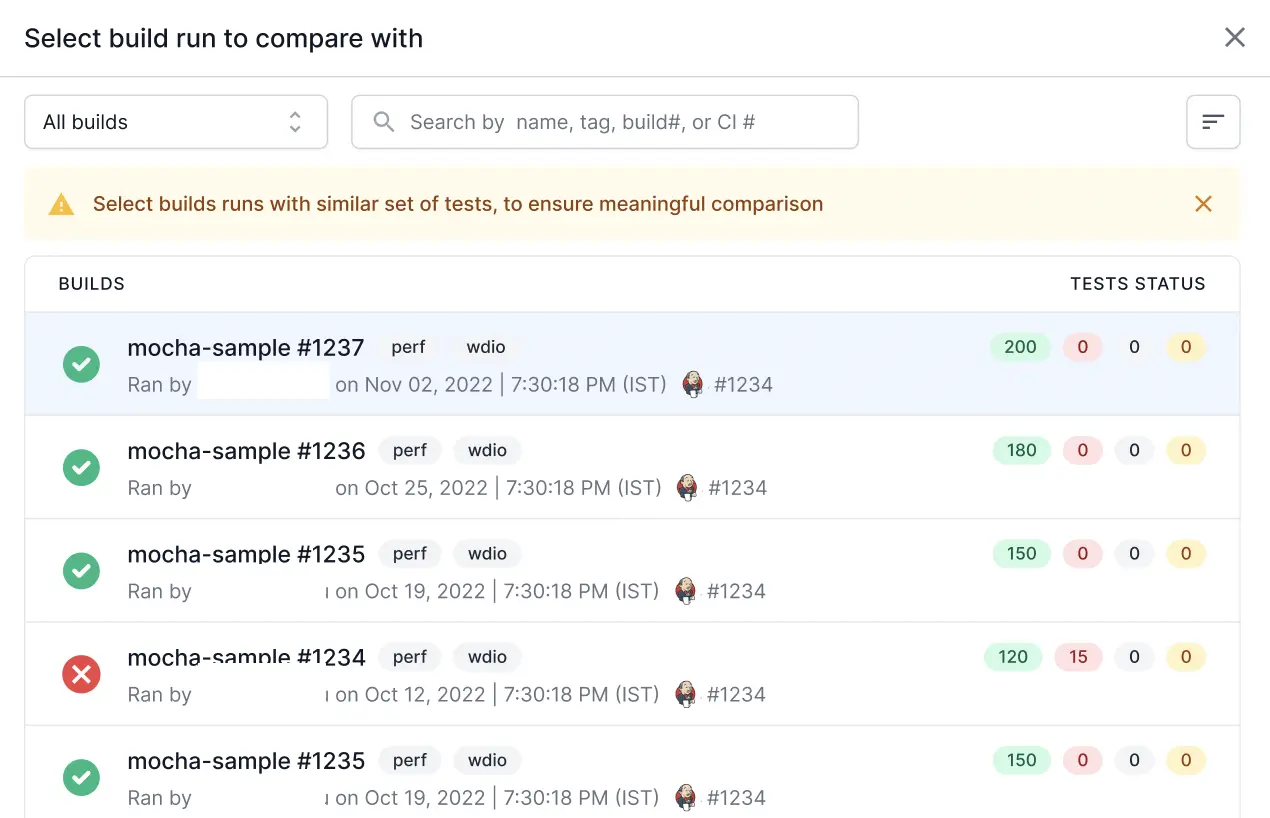The width and height of the screenshot is (1270, 818).
Task: Select the mocha-sample #1236 build
Action: point(246,451)
